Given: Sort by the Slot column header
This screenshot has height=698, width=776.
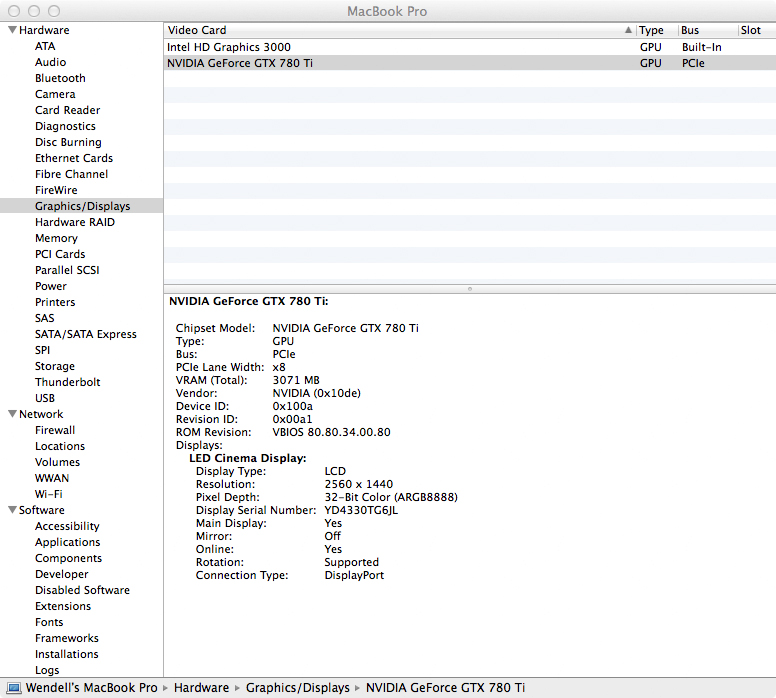Looking at the screenshot, I should (x=757, y=30).
